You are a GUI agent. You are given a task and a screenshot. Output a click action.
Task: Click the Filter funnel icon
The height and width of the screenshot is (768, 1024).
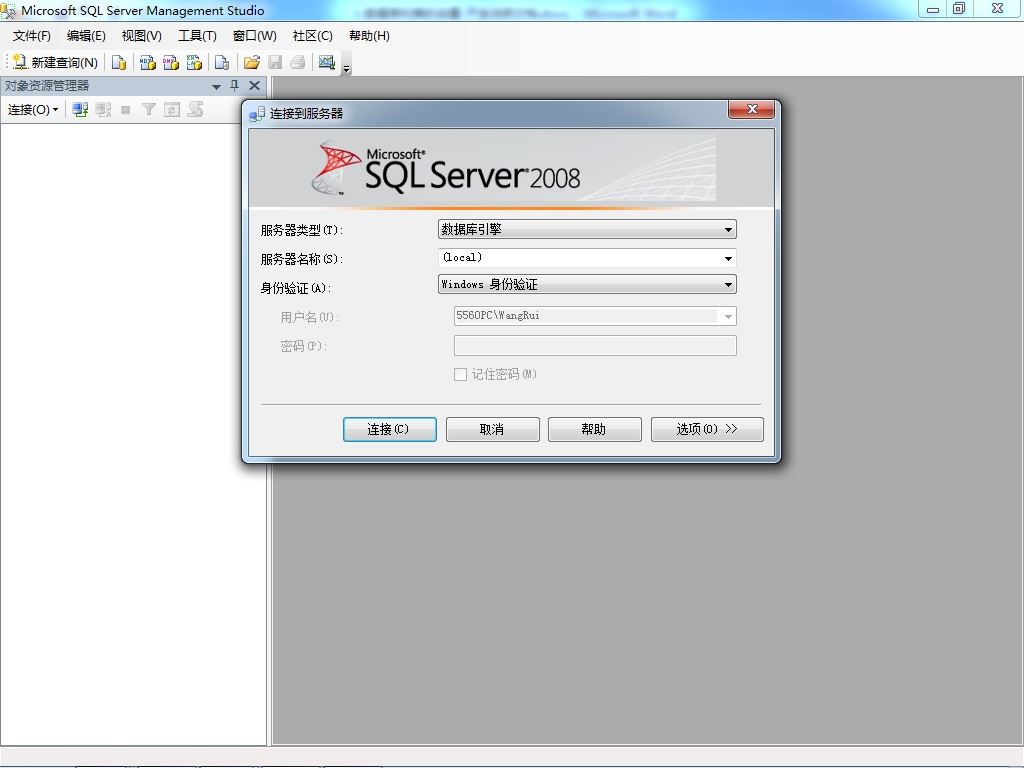pyautogui.click(x=149, y=110)
